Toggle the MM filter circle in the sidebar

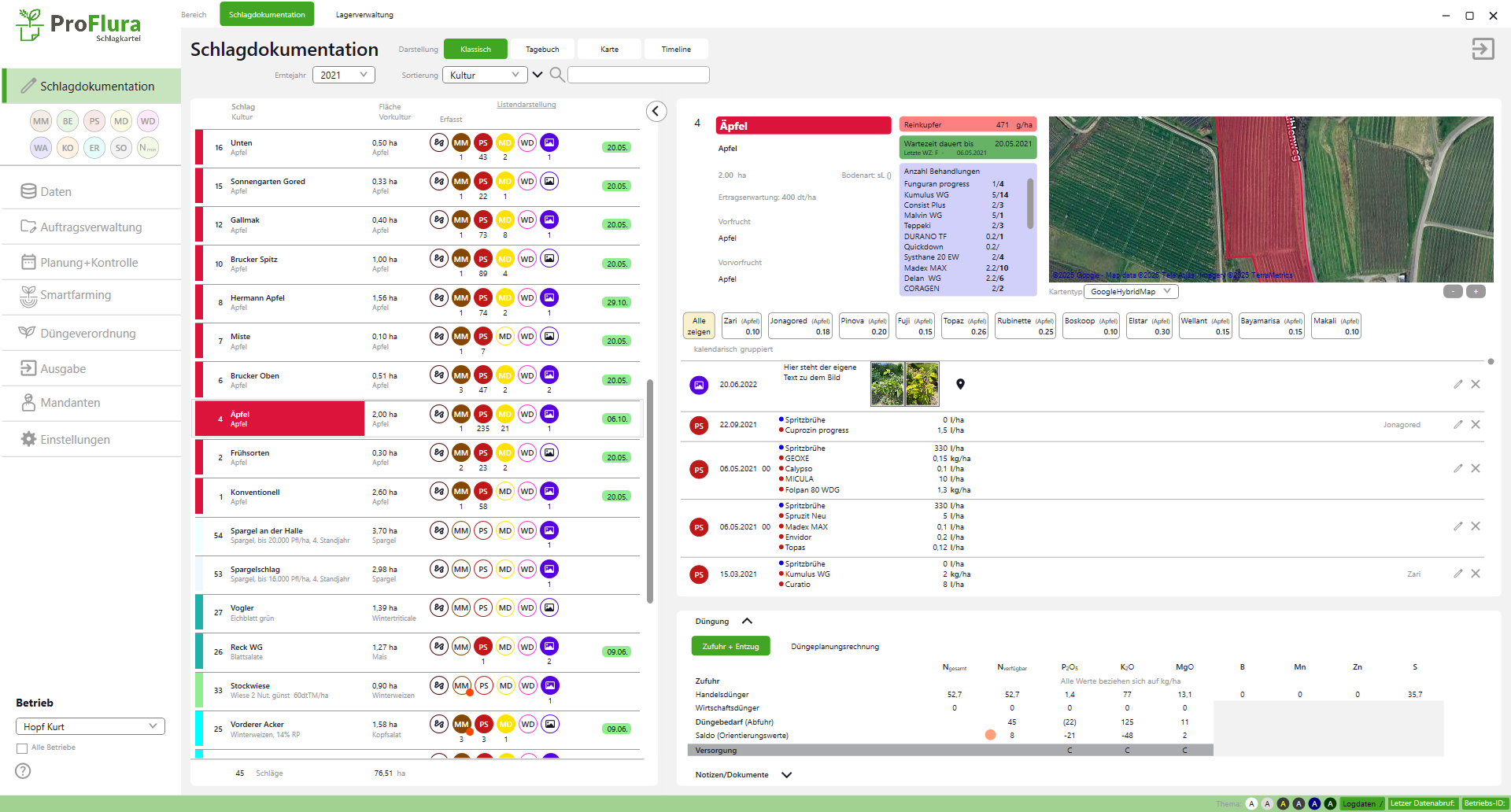[x=41, y=121]
